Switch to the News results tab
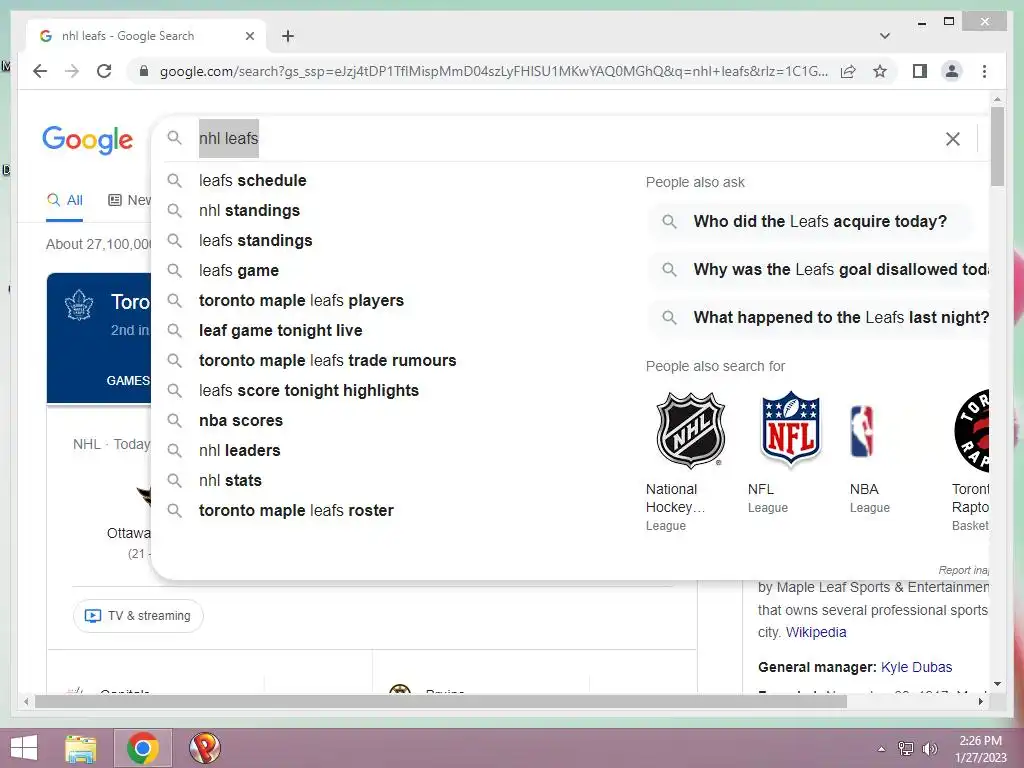Image resolution: width=1024 pixels, height=768 pixels. click(129, 200)
